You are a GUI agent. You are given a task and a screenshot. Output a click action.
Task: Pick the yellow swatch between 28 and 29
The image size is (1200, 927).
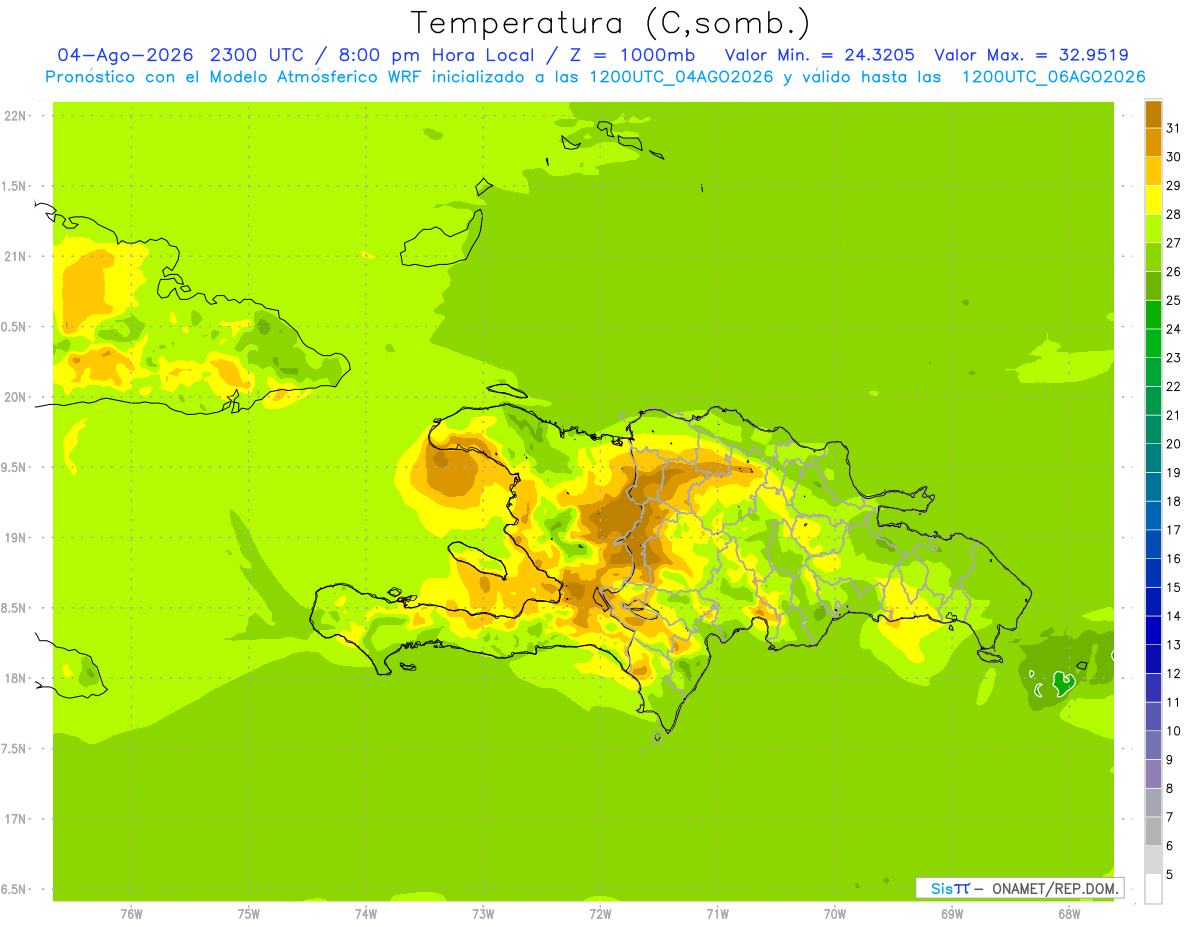point(1153,200)
